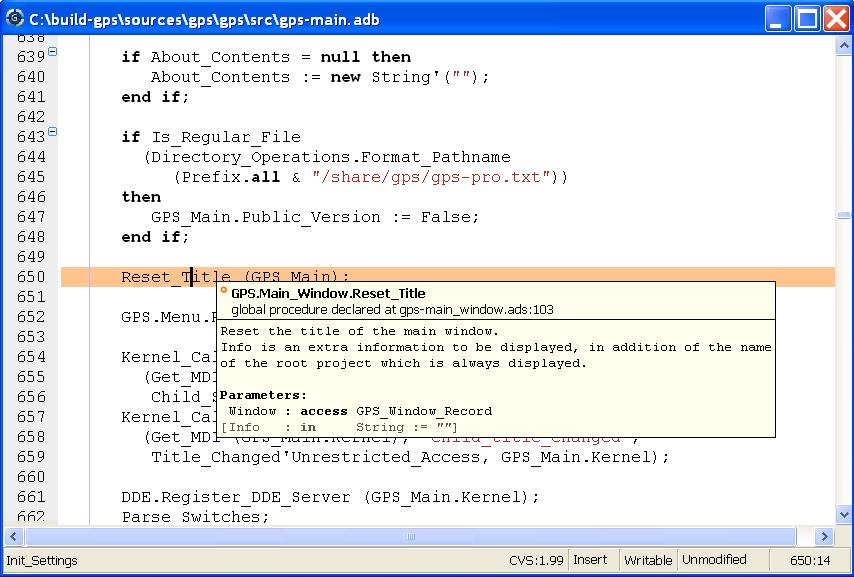Click the blue marker on the right speedbar
Viewport: 854px width, 577px height.
(x=844, y=216)
